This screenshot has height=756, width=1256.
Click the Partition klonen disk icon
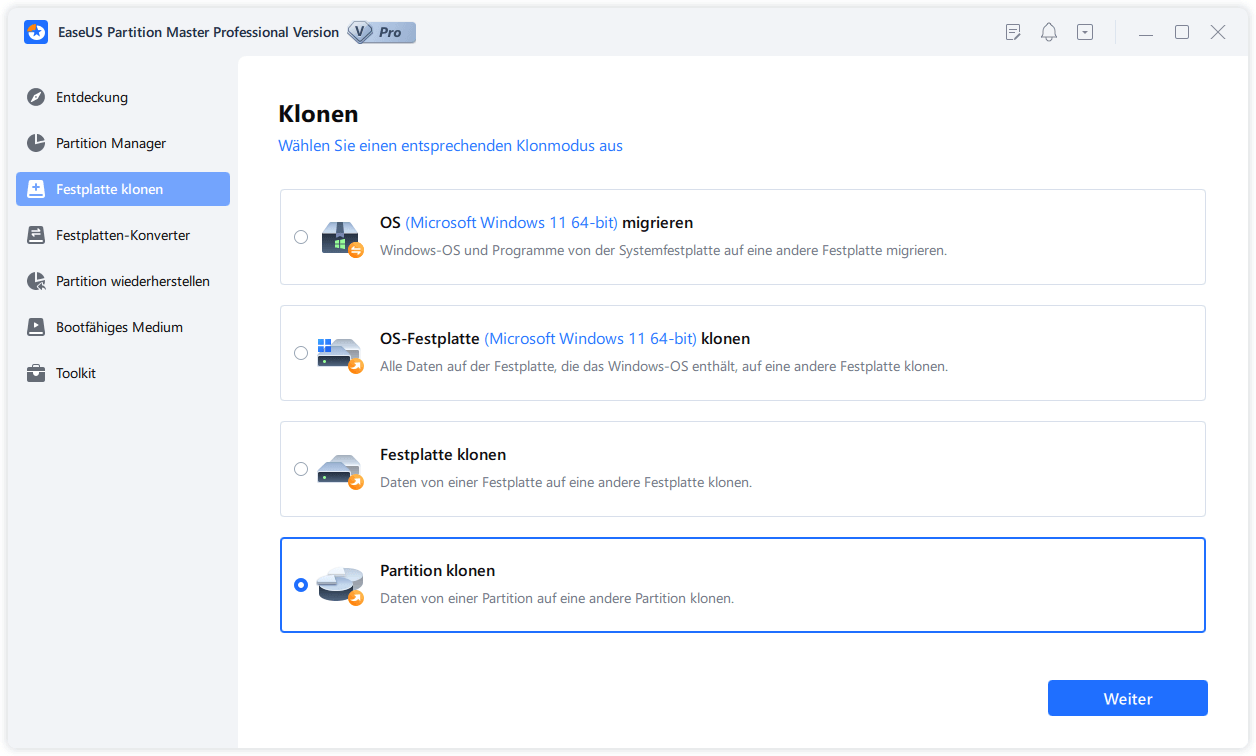point(341,586)
